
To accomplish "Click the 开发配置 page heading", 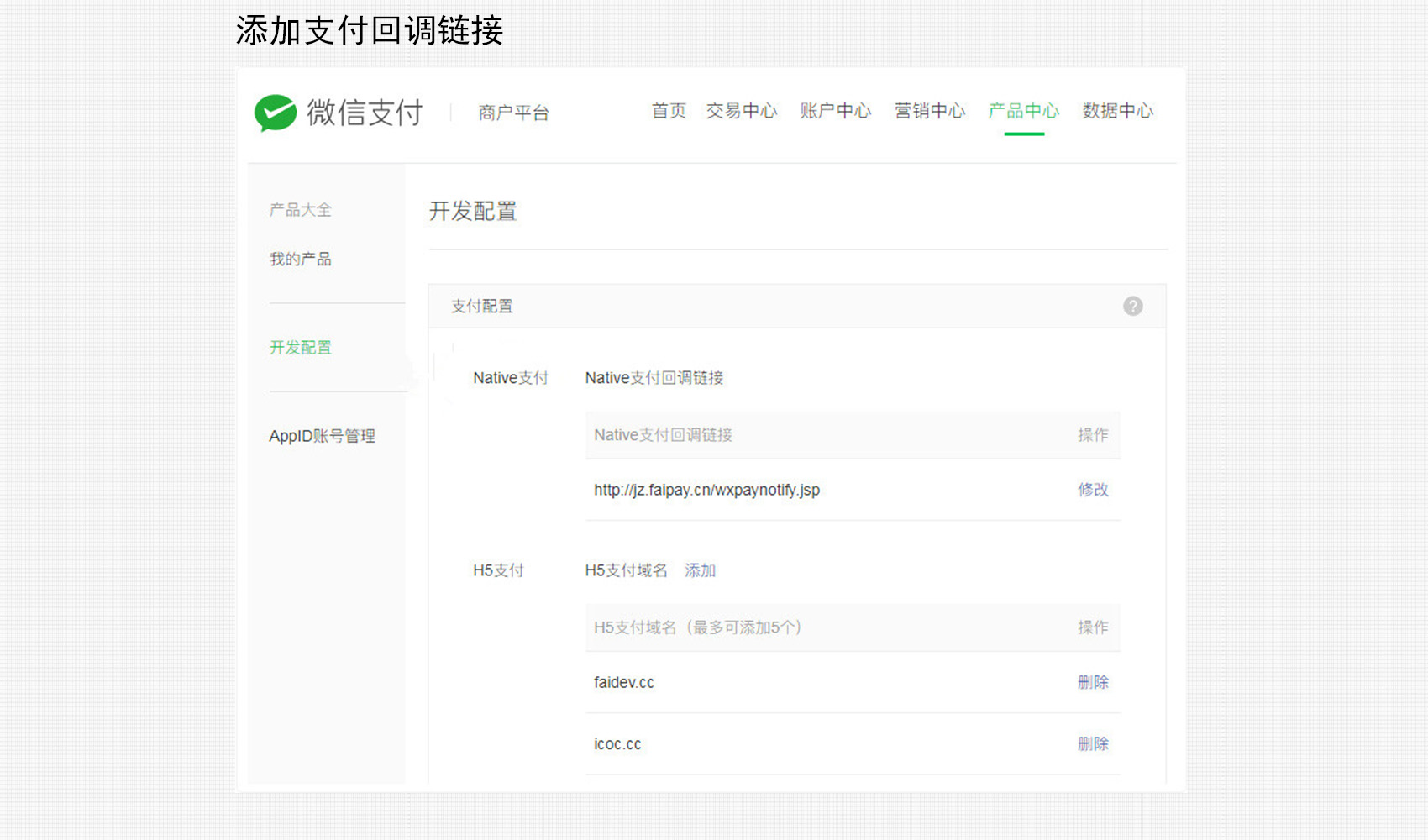I will [x=473, y=211].
